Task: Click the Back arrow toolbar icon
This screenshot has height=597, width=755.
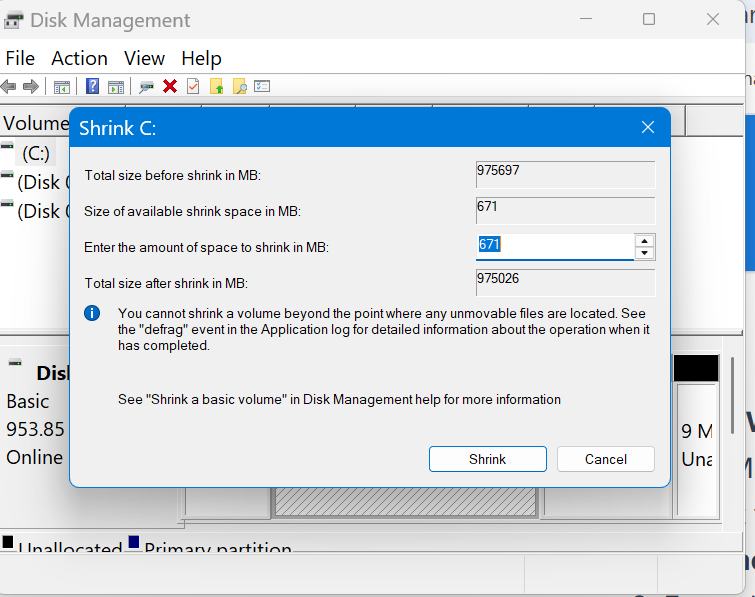Action: point(9,87)
